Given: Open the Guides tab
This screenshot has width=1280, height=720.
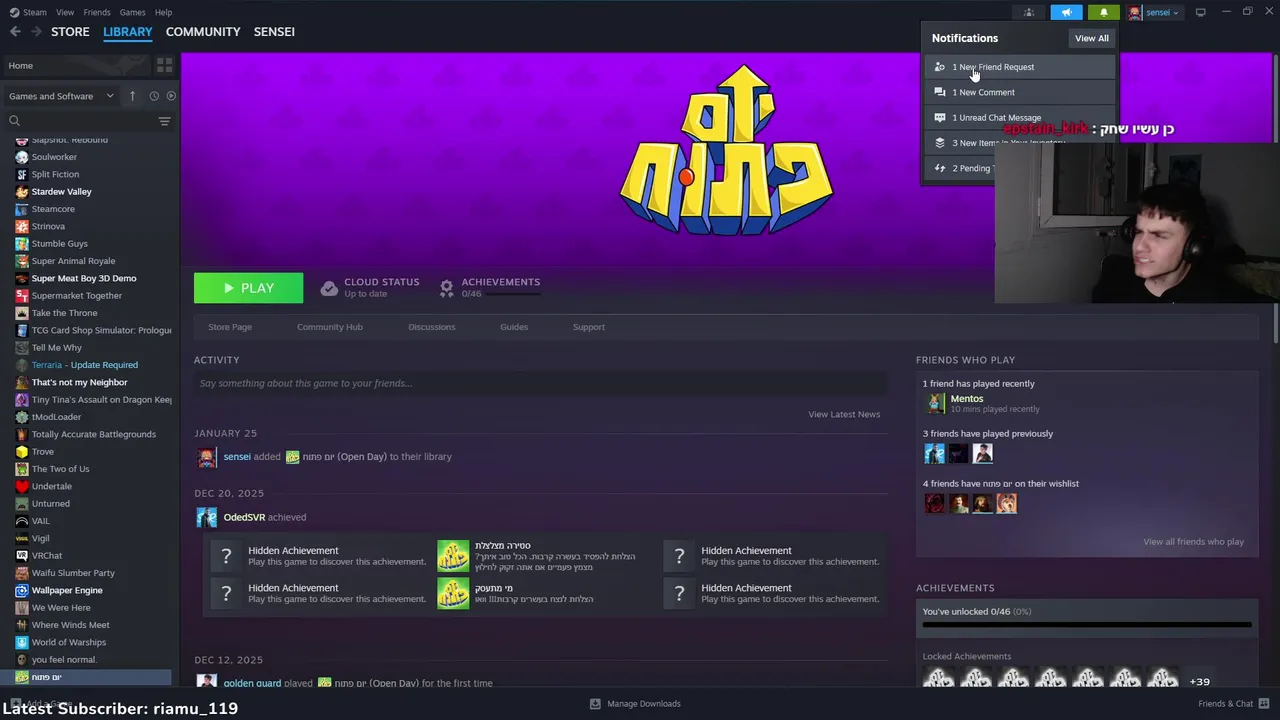Looking at the screenshot, I should (x=514, y=327).
